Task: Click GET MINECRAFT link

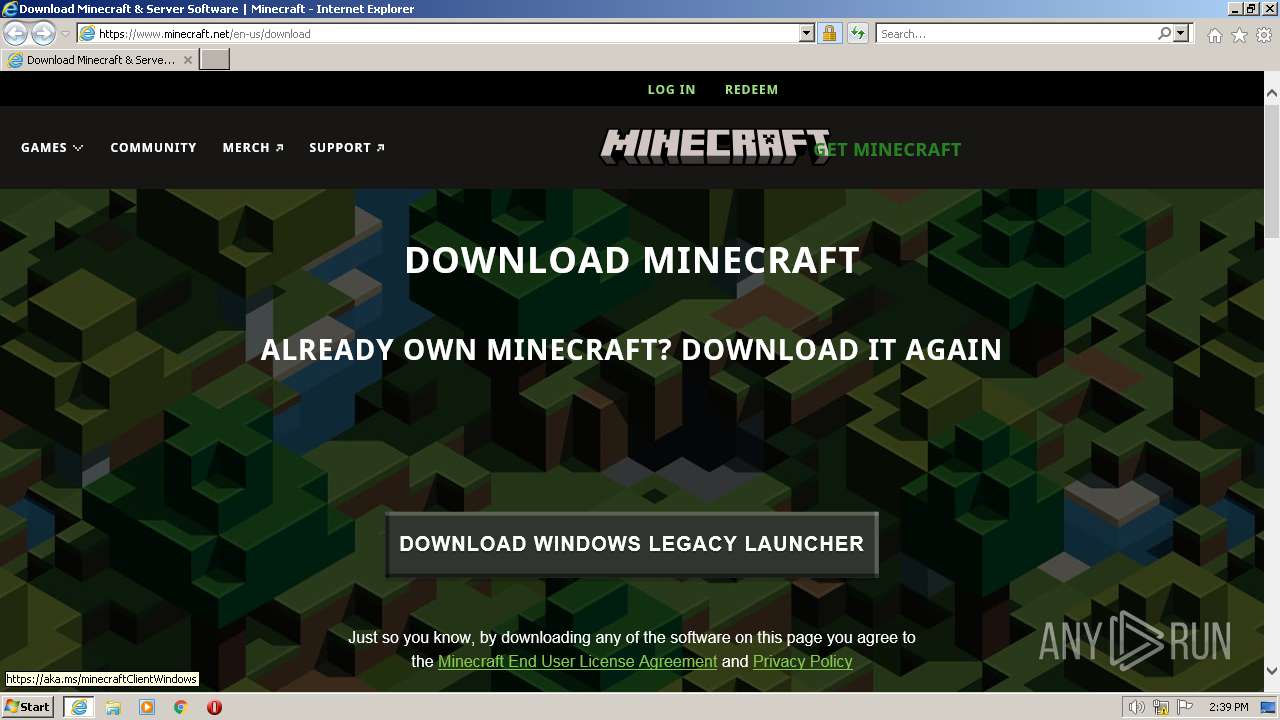Action: (x=888, y=149)
